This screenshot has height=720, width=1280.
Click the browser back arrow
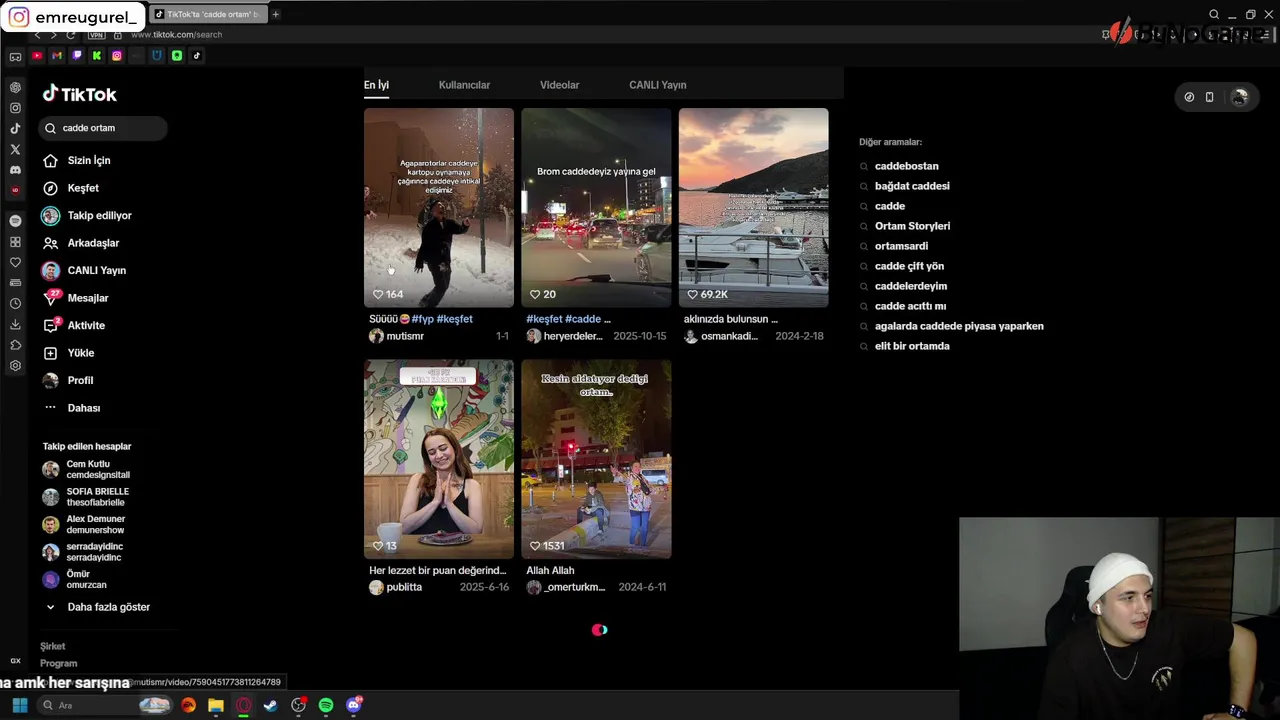click(x=38, y=35)
